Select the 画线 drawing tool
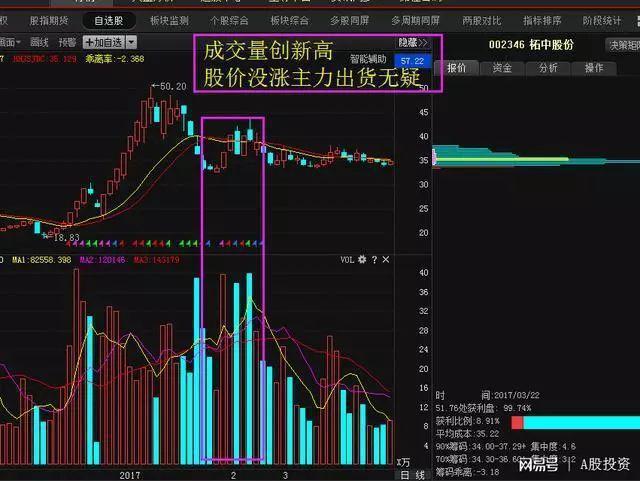Screen dimensions: 640x481 pos(40,42)
